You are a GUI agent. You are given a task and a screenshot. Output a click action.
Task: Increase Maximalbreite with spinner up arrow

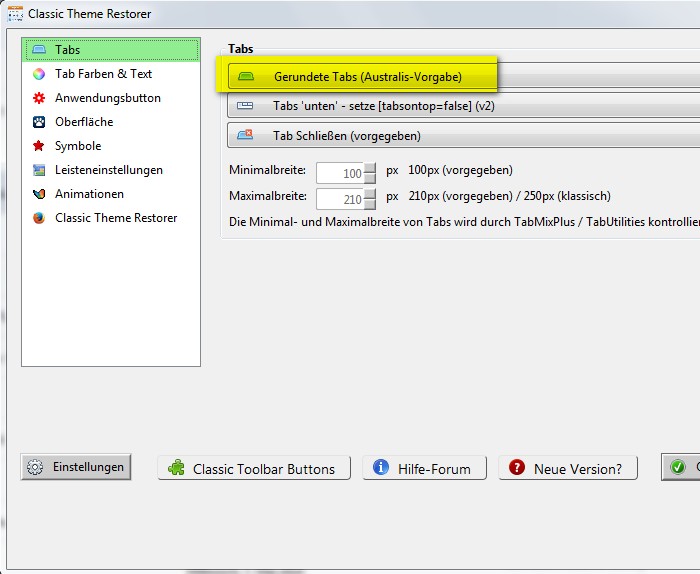[x=370, y=194]
